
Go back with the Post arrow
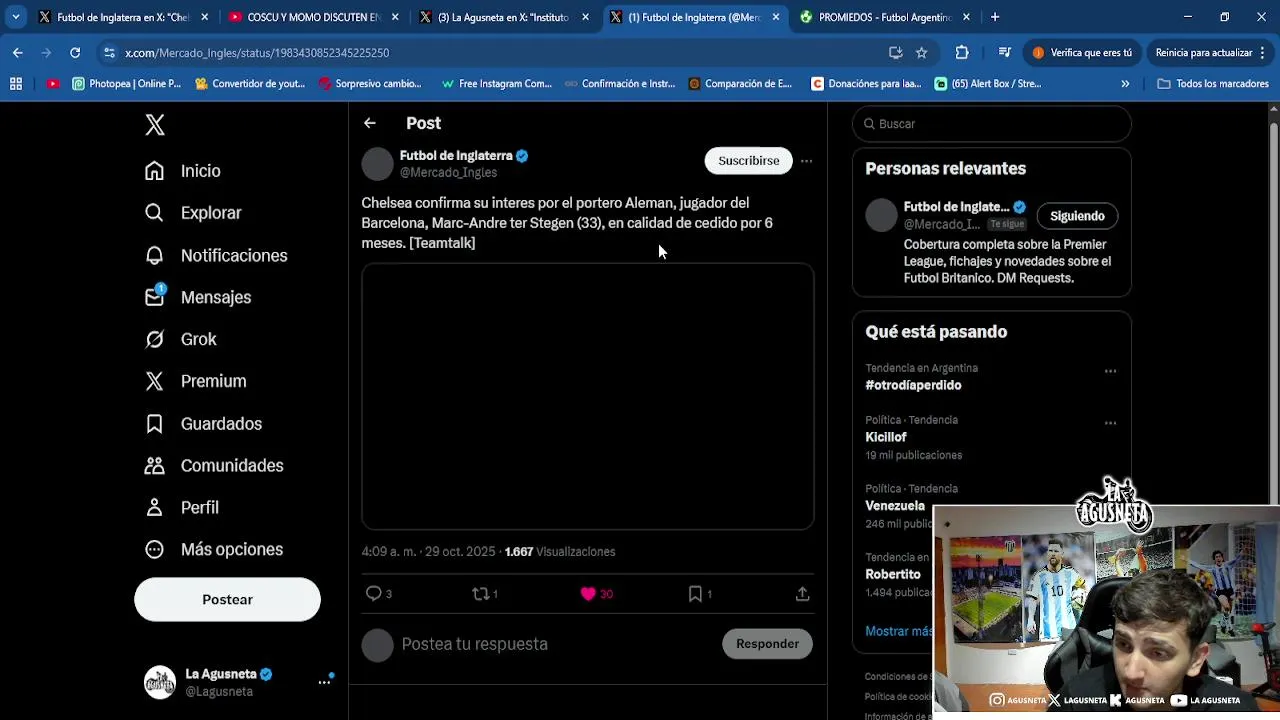tap(370, 123)
